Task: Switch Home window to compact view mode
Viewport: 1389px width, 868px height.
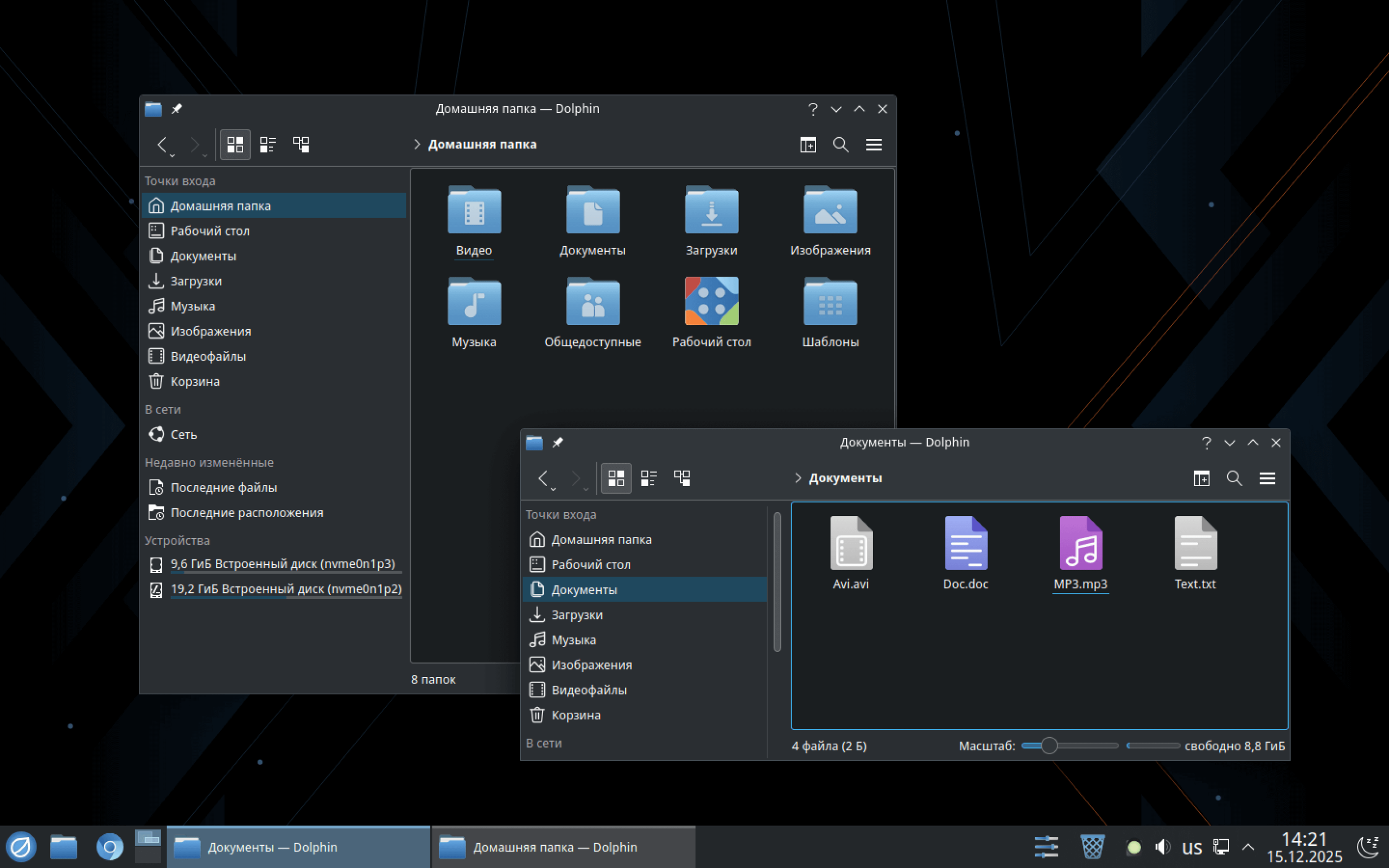Action: point(268,145)
